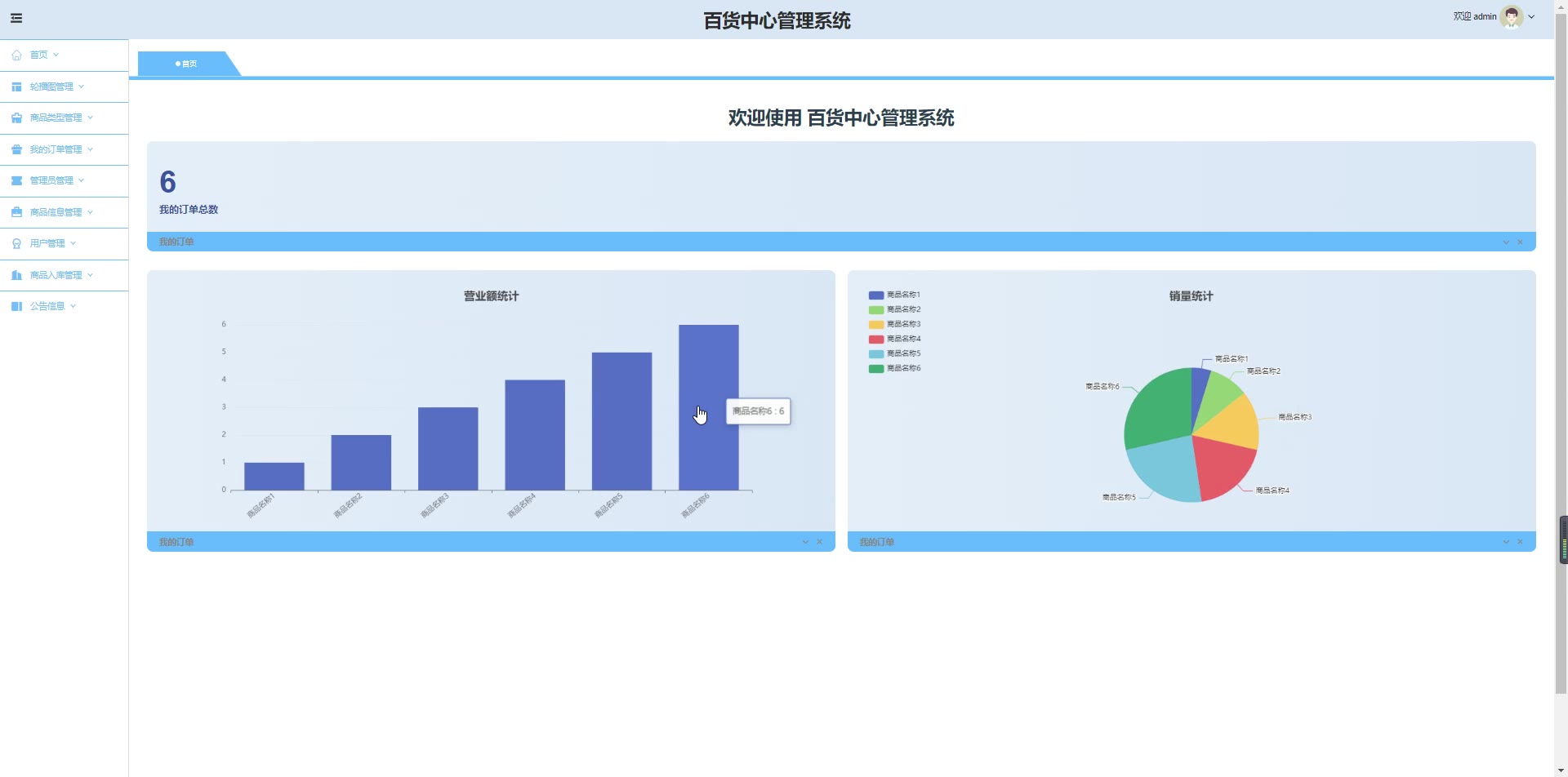The width and height of the screenshot is (1568, 777).
Task: Collapse the 营业额统计 panel via chevron
Action: pos(805,542)
